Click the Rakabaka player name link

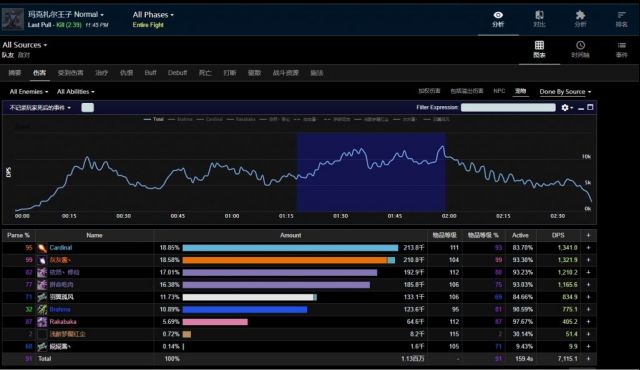(x=63, y=321)
